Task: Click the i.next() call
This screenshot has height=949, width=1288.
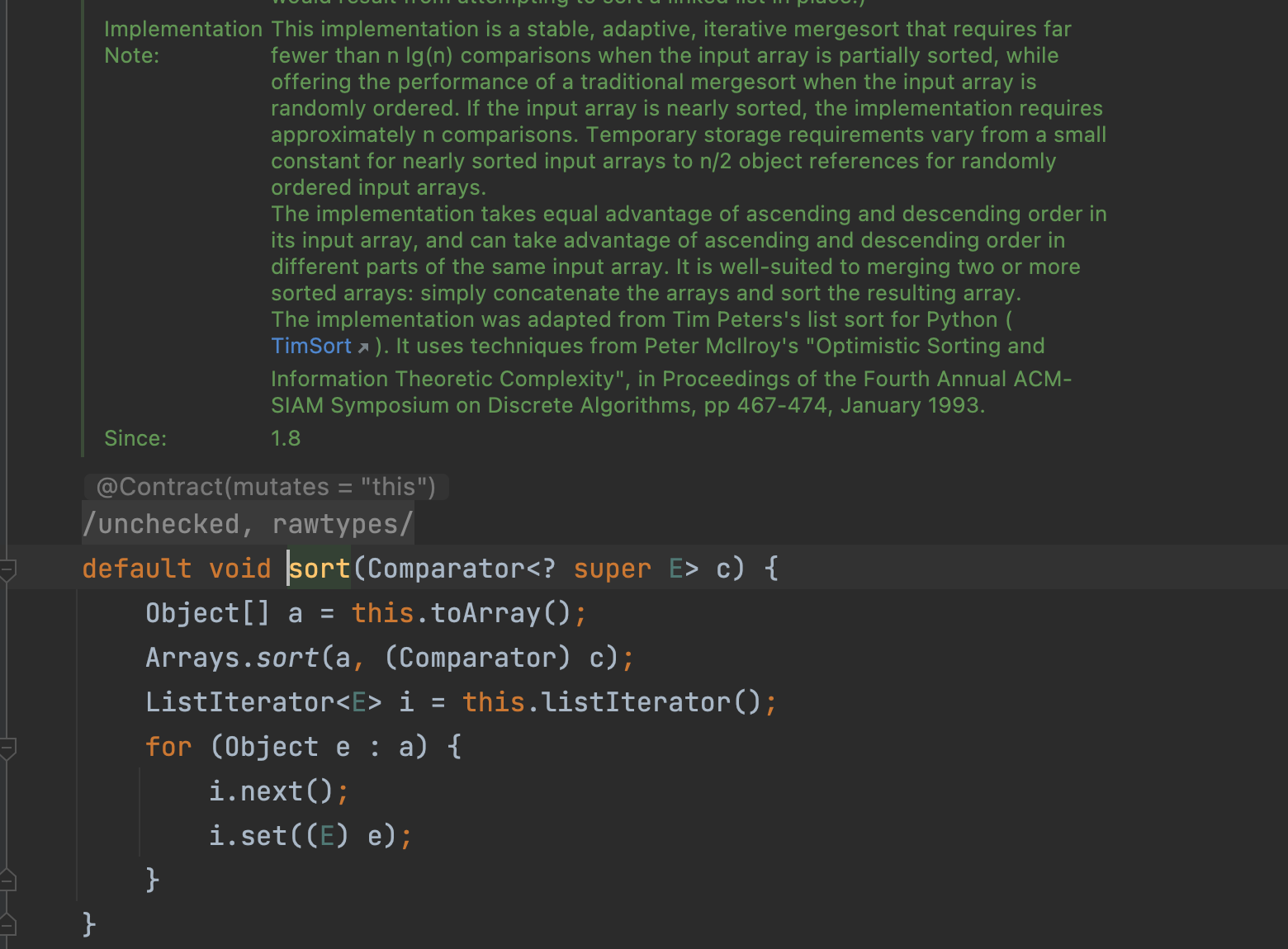Action: (271, 791)
